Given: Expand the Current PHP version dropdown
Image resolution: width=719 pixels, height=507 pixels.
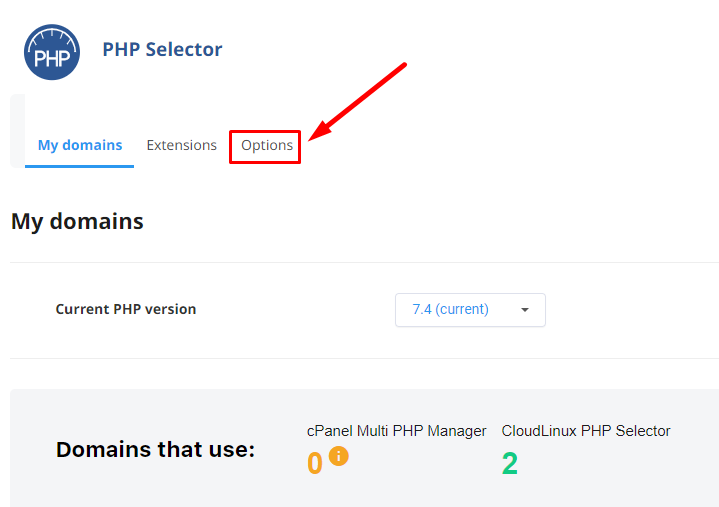Looking at the screenshot, I should (470, 310).
